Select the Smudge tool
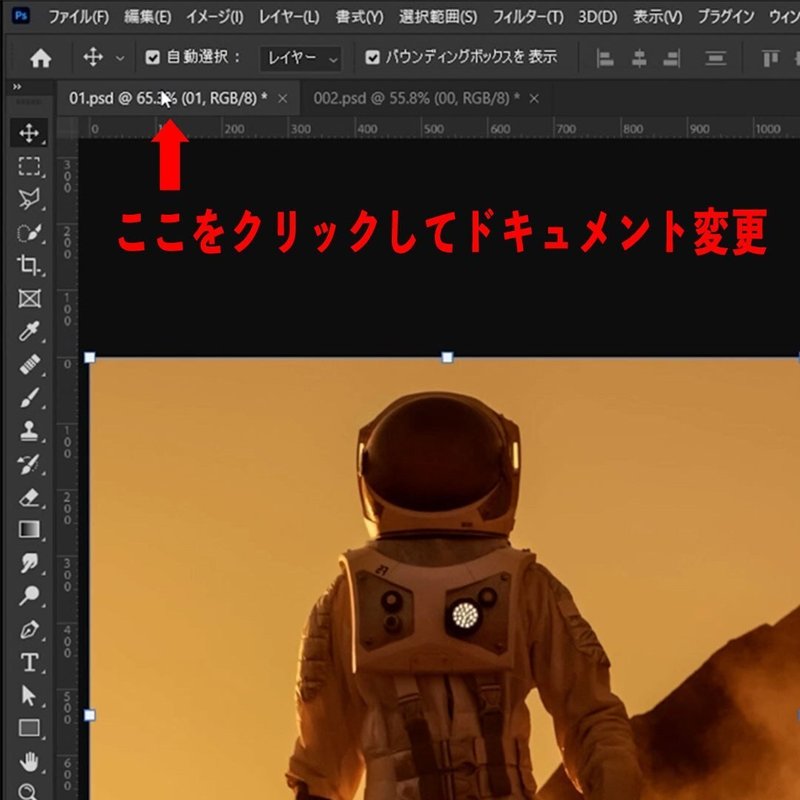 coord(29,563)
